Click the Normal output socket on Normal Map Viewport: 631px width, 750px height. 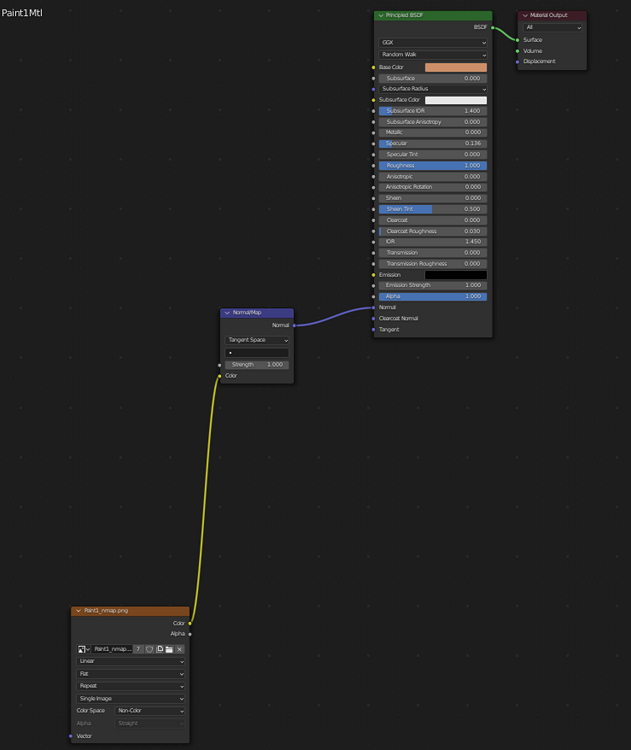pos(294,325)
